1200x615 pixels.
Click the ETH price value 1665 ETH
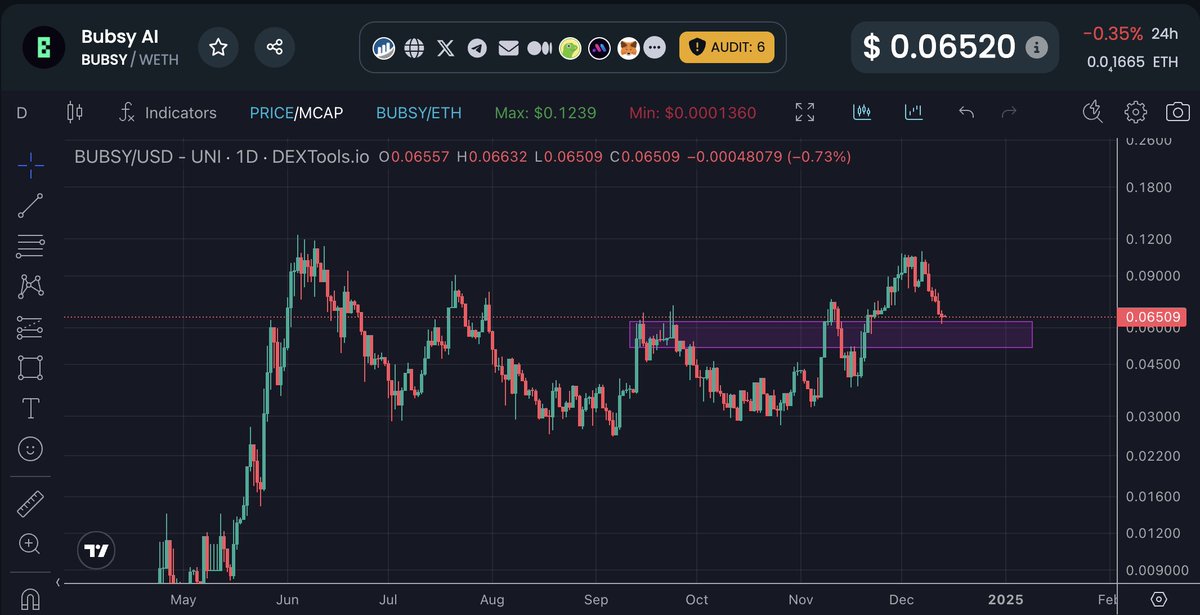coord(1133,62)
